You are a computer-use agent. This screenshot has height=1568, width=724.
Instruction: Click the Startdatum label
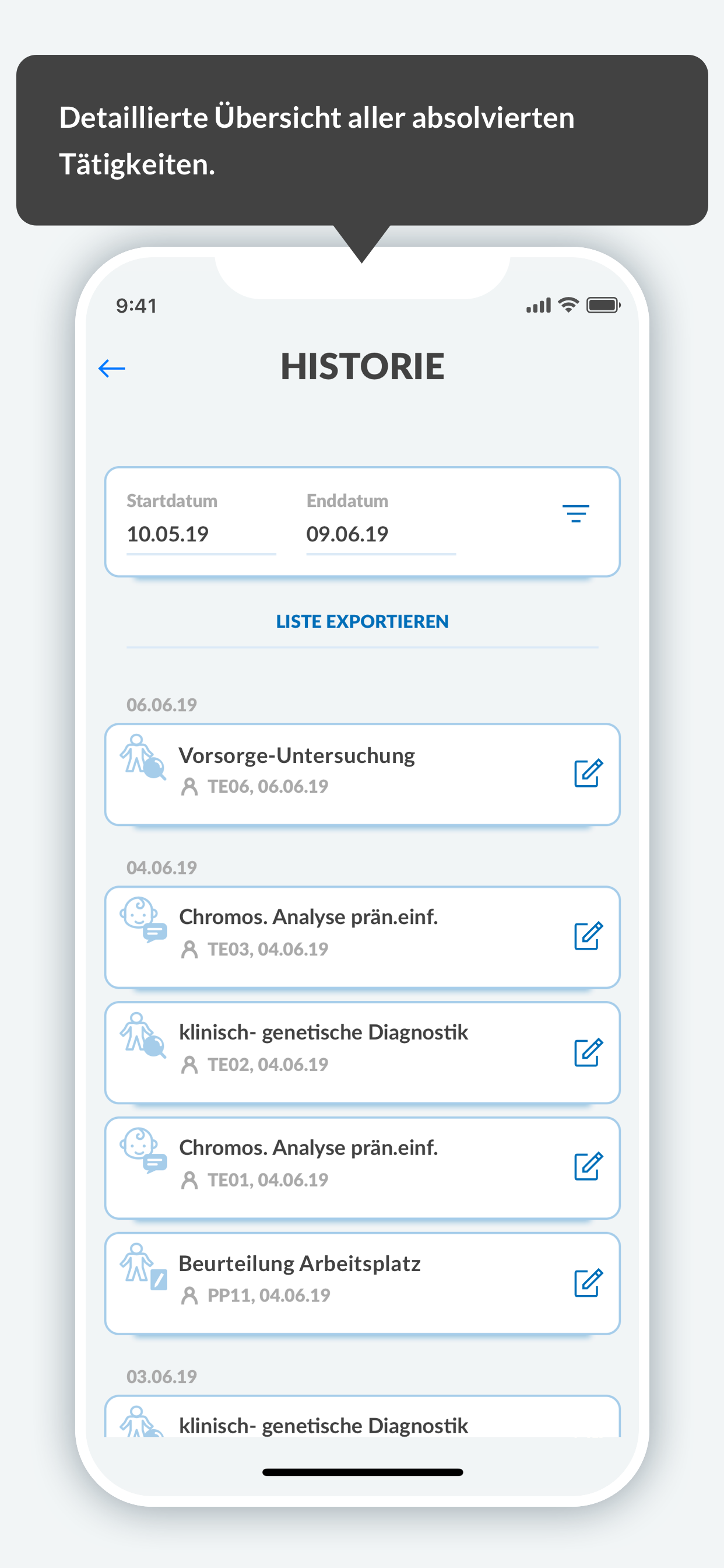(171, 501)
